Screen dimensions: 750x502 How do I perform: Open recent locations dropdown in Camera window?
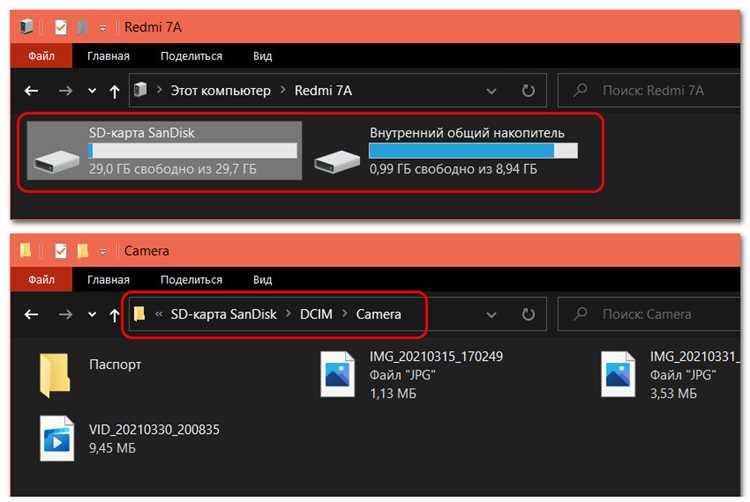point(92,315)
